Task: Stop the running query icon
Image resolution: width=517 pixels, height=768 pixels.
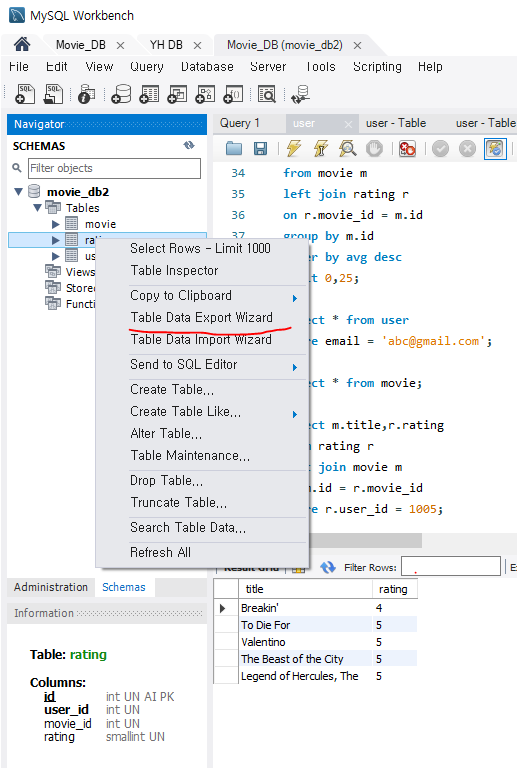Action: coord(374,148)
